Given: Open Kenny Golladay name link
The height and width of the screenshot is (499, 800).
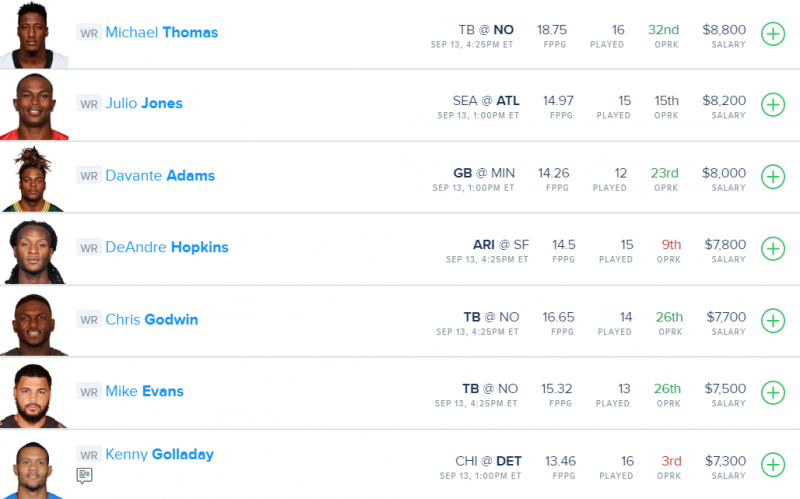Looking at the screenshot, I should [159, 454].
